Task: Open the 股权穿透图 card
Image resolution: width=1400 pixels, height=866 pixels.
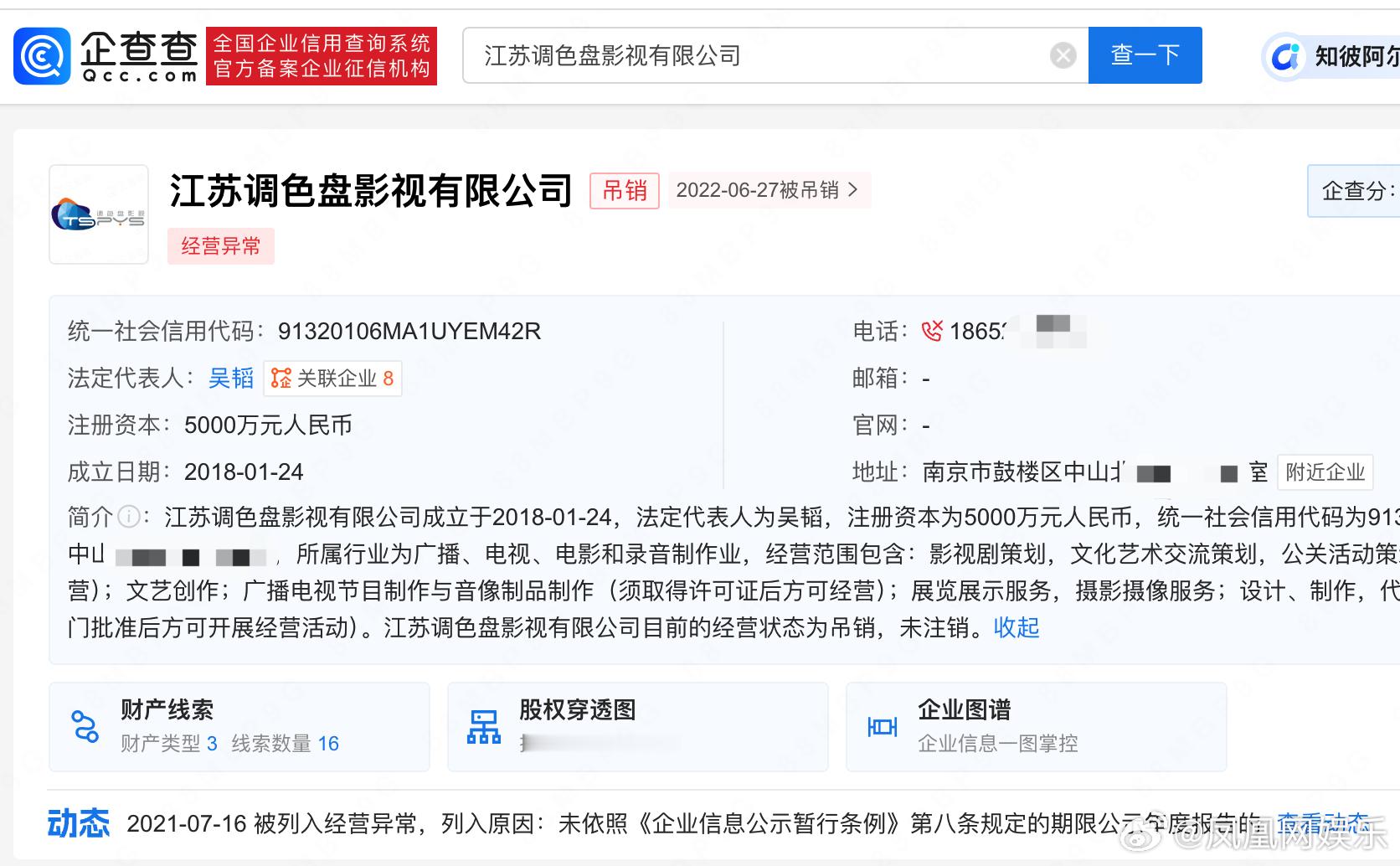Action: click(638, 727)
